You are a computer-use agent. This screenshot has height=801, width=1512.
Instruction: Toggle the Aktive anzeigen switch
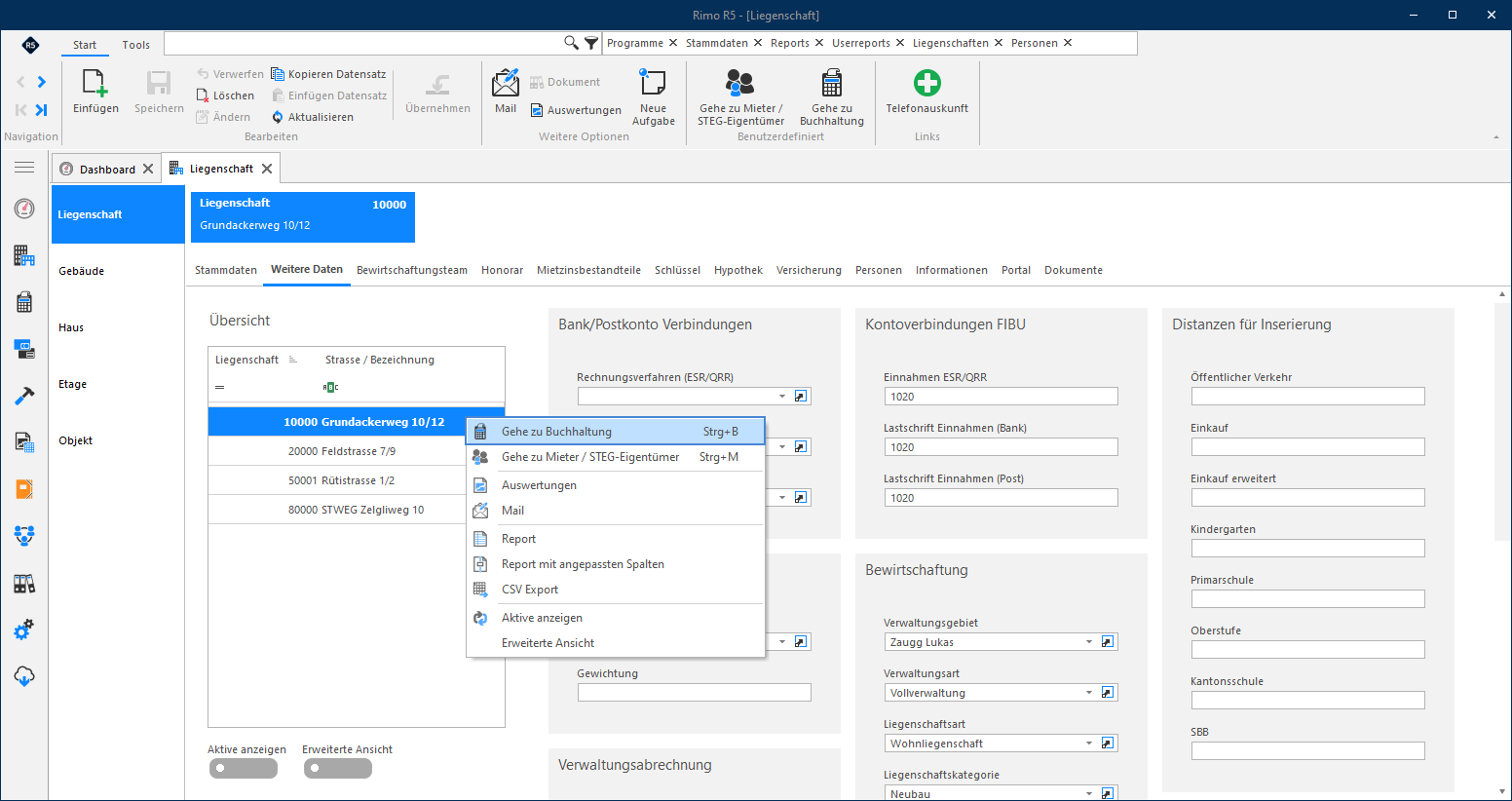(x=244, y=768)
